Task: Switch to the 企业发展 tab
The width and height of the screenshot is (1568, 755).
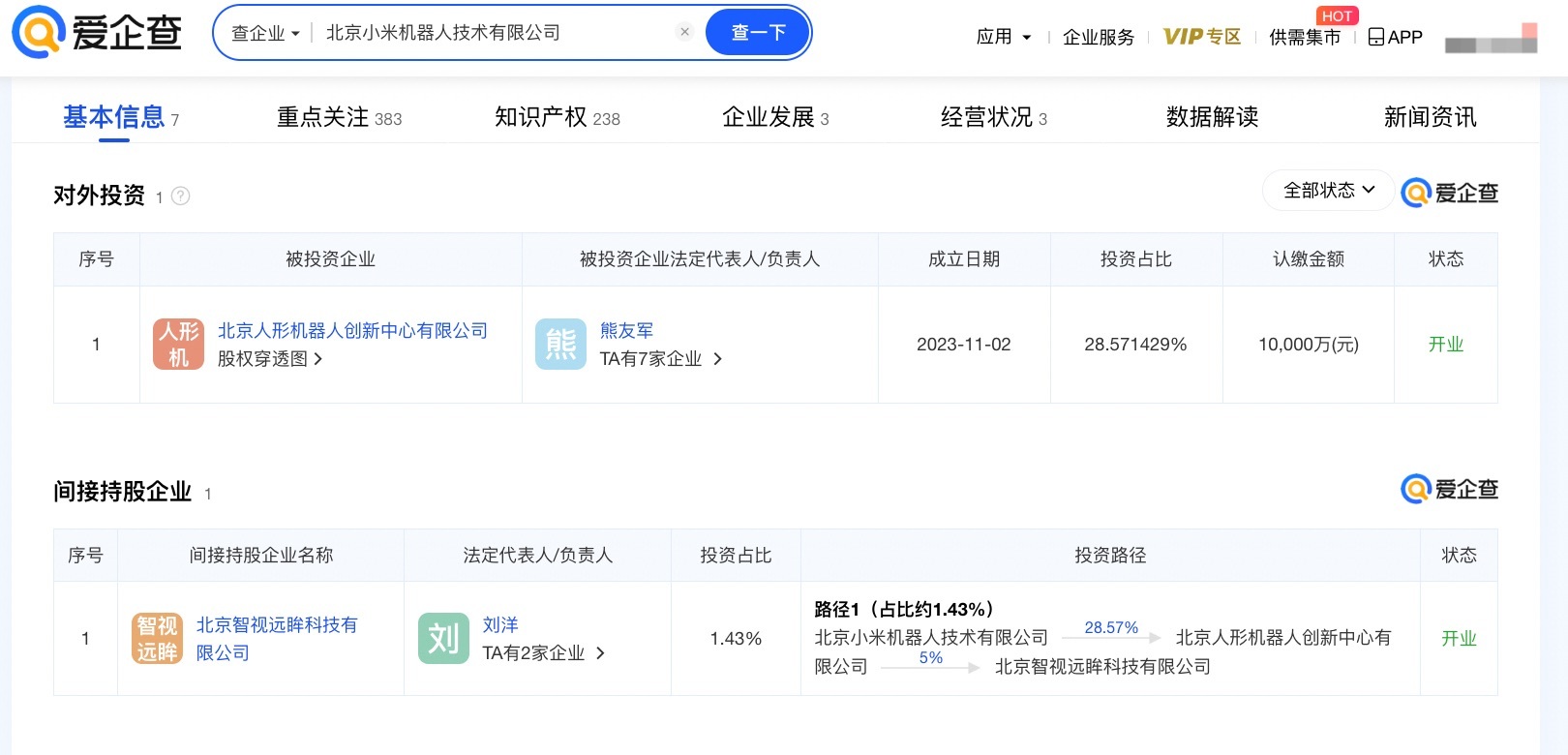Action: click(x=775, y=117)
